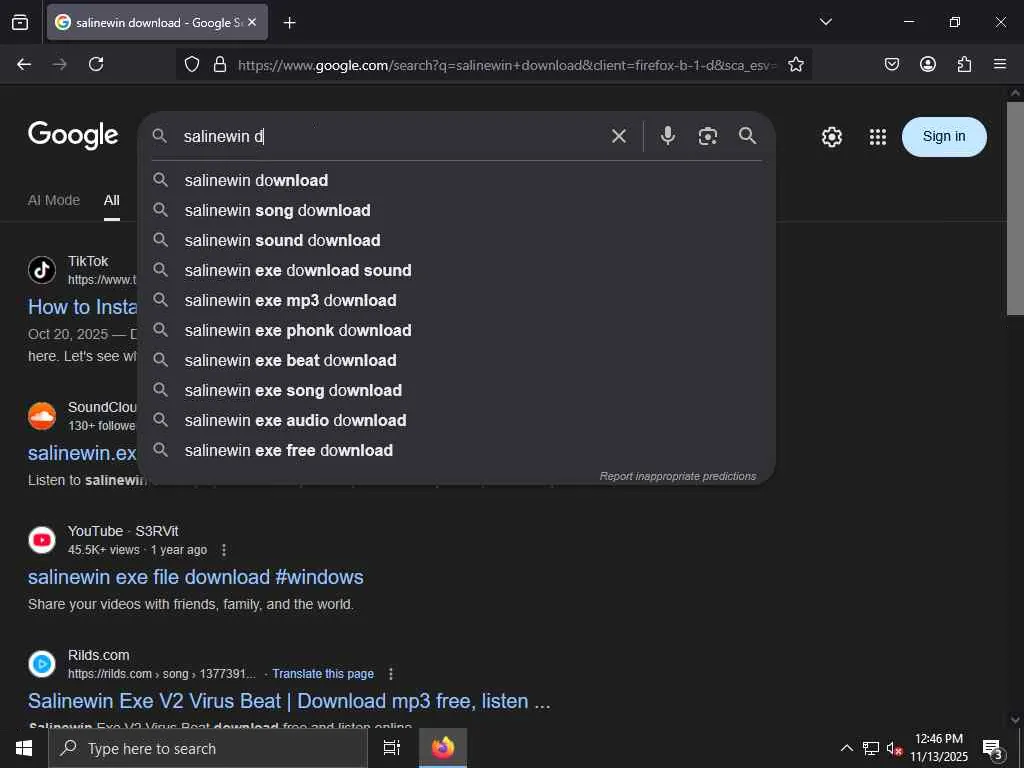Expand the list all tabs chevron
This screenshot has height=768, width=1024.
pyautogui.click(x=825, y=22)
